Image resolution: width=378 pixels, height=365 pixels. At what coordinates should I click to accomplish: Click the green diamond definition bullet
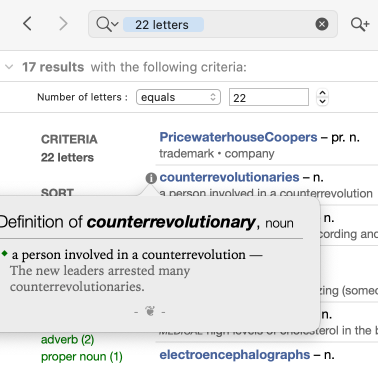(x=4, y=254)
